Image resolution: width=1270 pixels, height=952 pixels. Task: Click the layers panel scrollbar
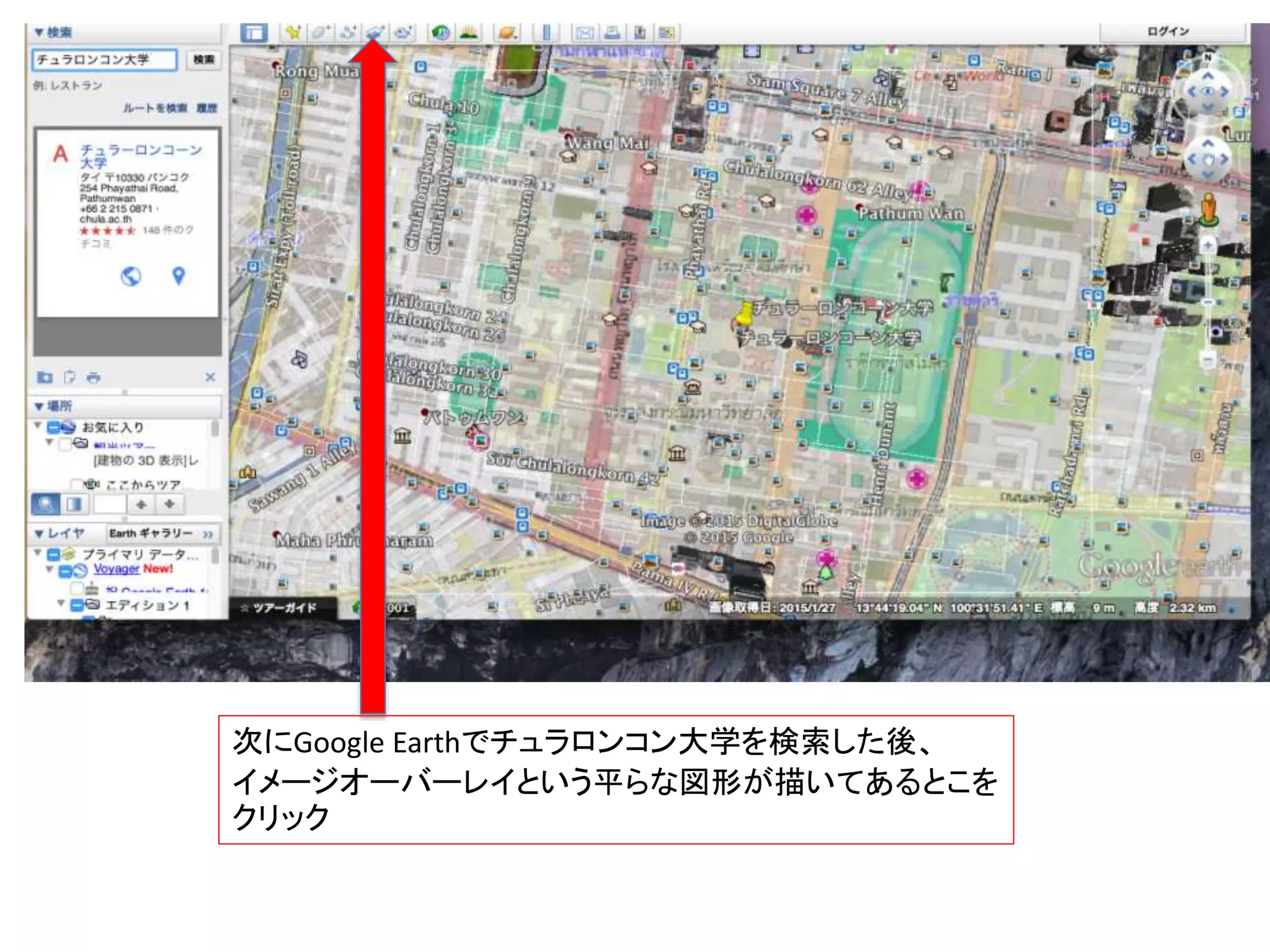(x=215, y=555)
